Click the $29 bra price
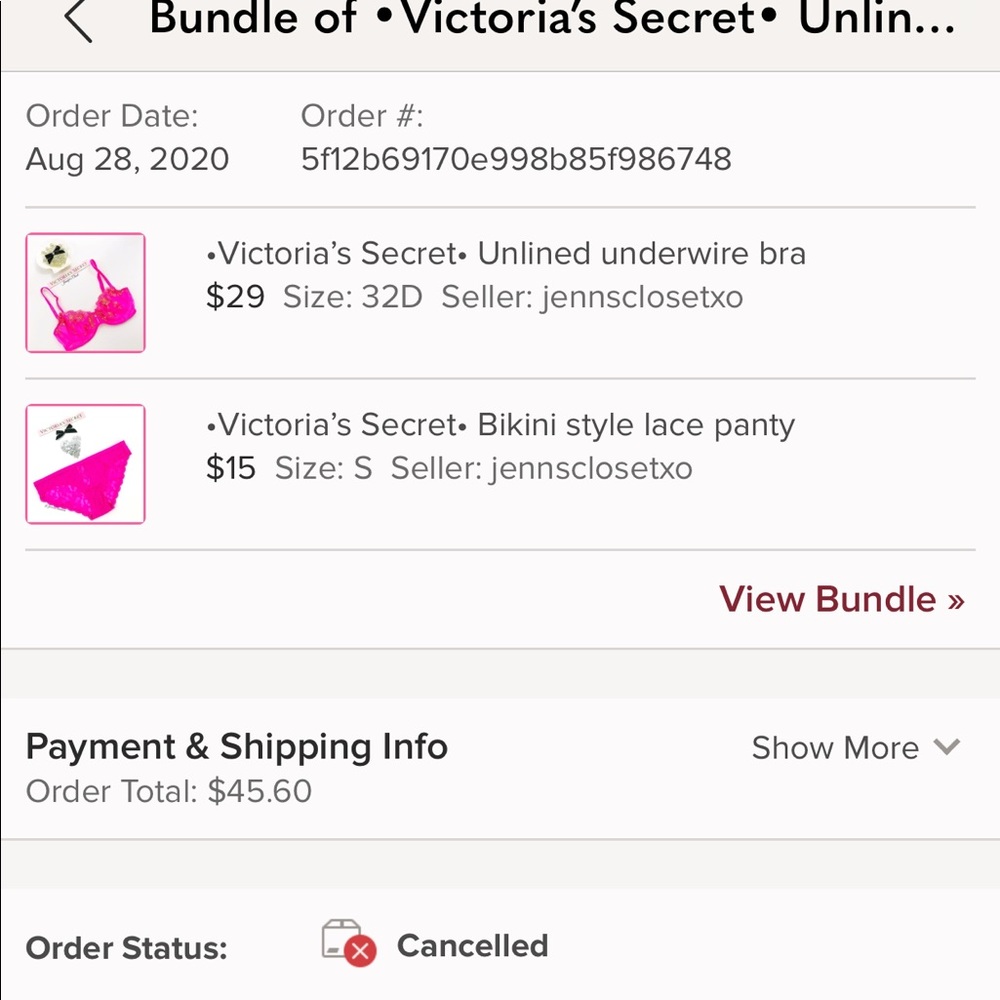Screen dimensions: 1000x1000 (x=235, y=297)
